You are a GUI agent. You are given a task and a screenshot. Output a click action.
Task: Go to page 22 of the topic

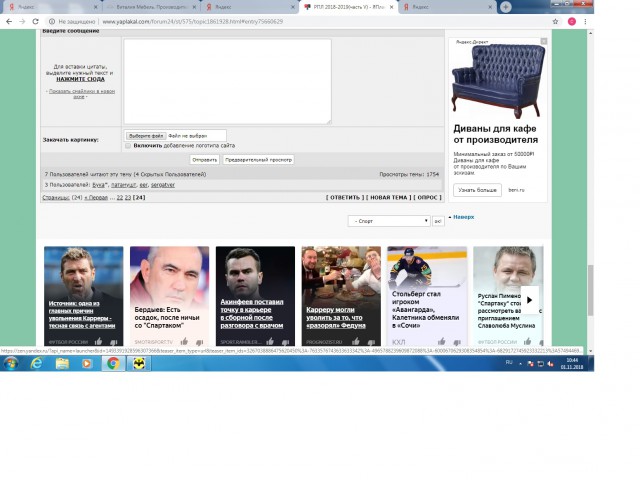(x=120, y=198)
